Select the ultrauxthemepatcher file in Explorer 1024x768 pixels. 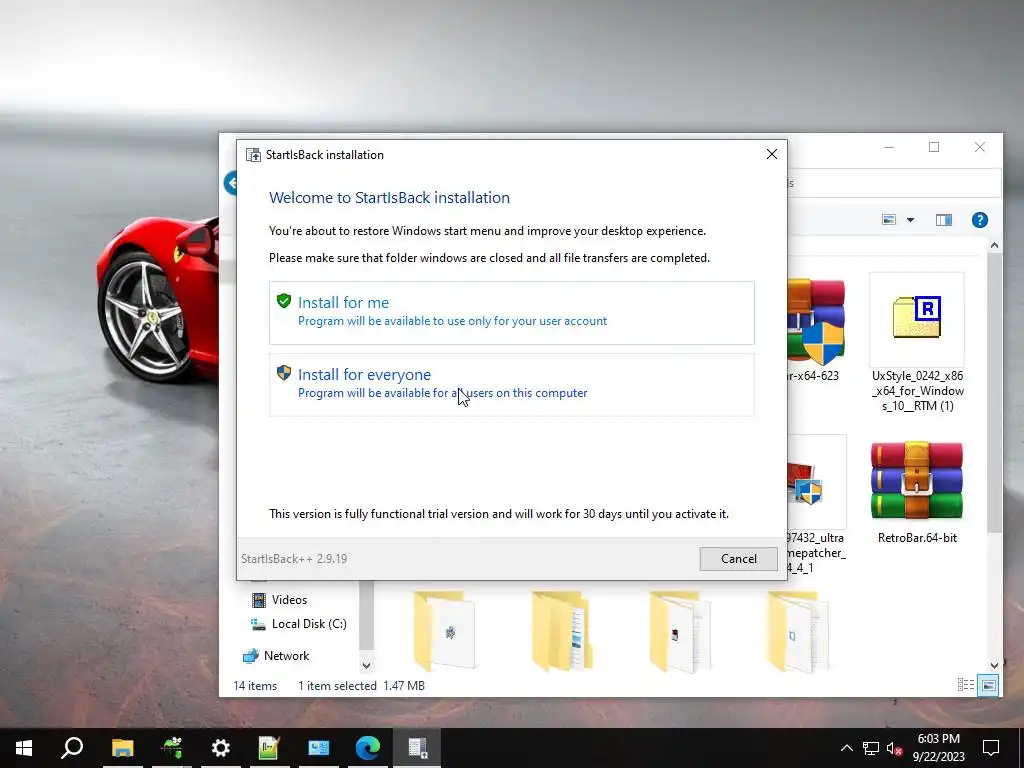pyautogui.click(x=816, y=505)
